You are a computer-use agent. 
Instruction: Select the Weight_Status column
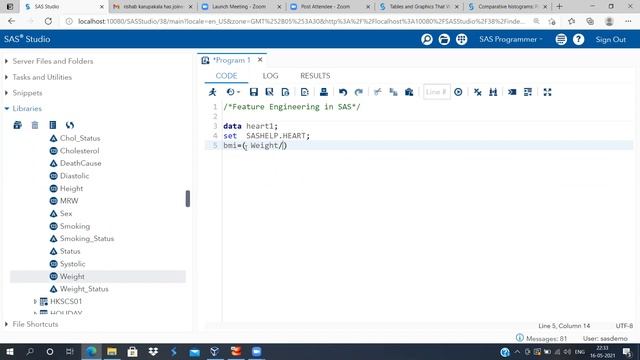click(84, 289)
